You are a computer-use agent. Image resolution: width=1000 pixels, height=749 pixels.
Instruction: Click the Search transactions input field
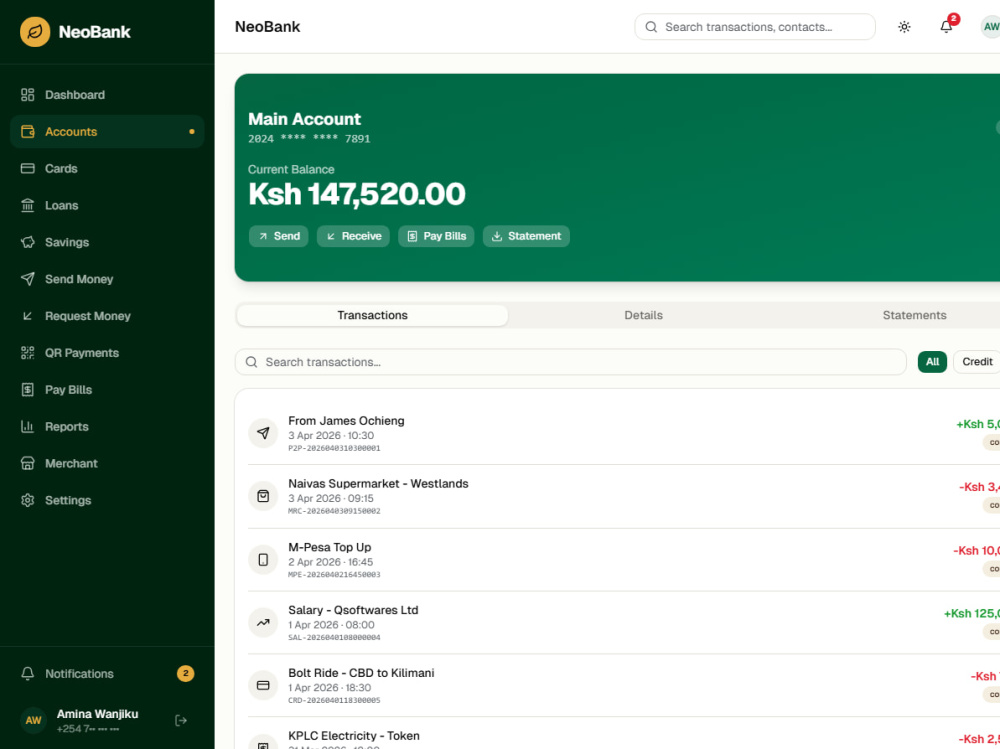coord(571,362)
